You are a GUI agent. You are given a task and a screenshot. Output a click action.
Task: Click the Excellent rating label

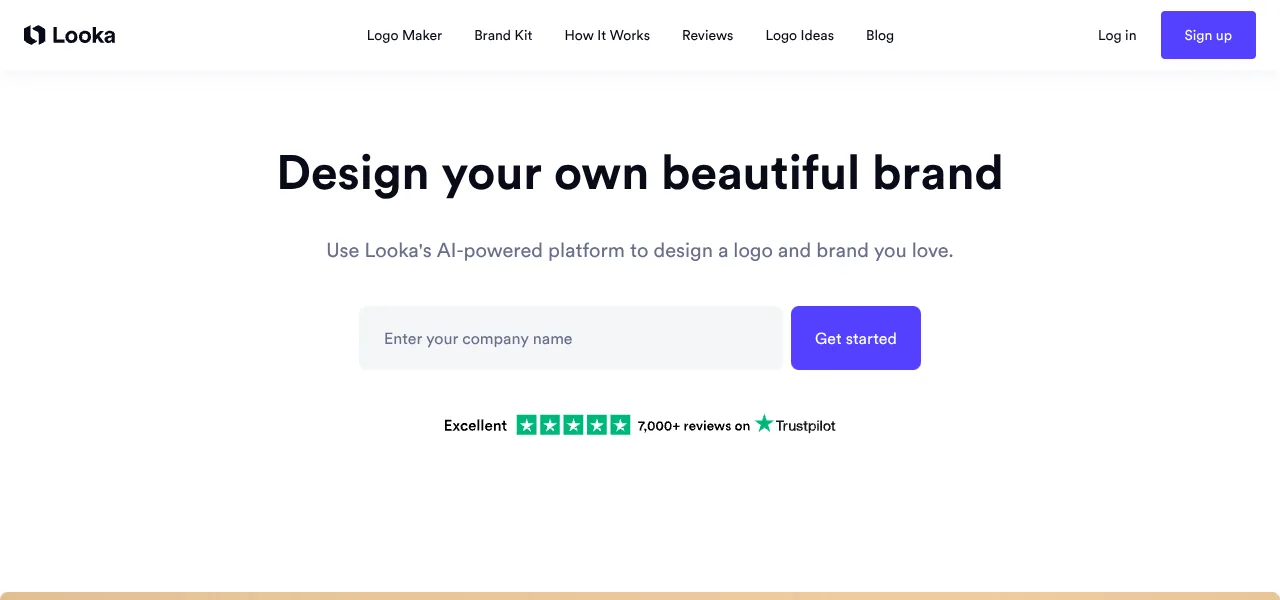tap(475, 425)
